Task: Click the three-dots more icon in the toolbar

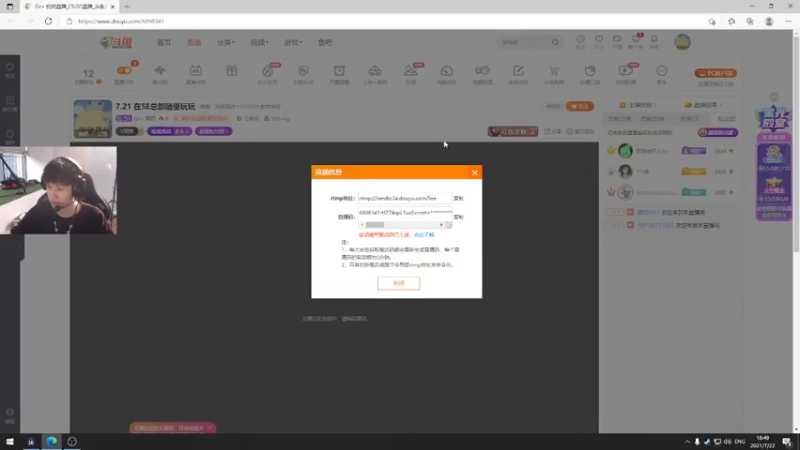Action: [662, 71]
